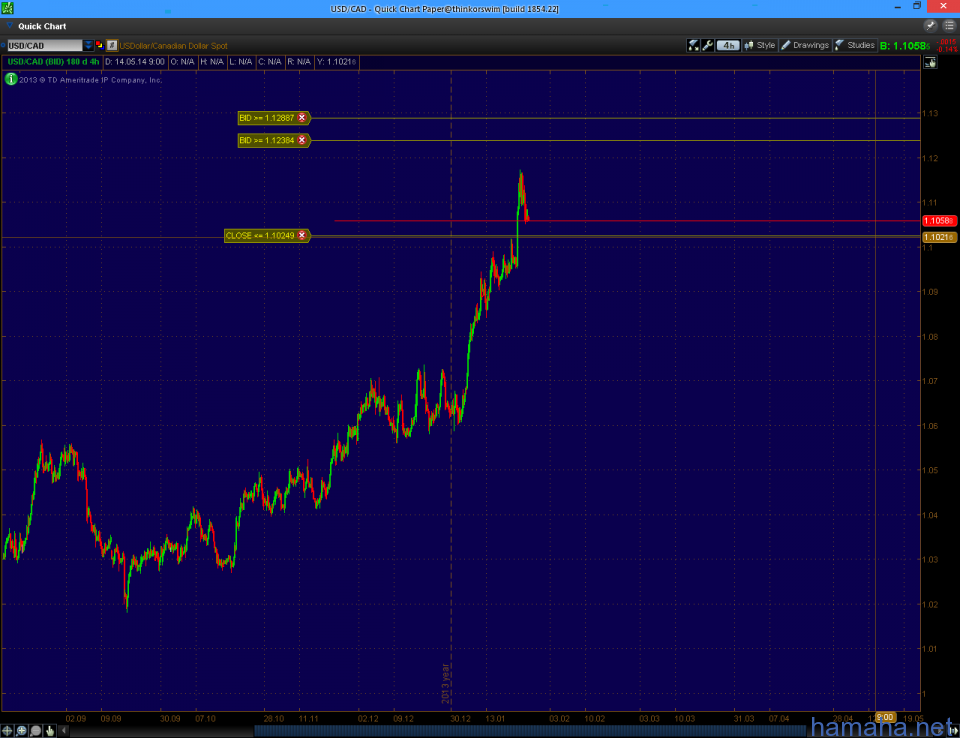Viewport: 960px width, 738px height.
Task: Click the zoom in magnifier icon
Action: point(21,731)
